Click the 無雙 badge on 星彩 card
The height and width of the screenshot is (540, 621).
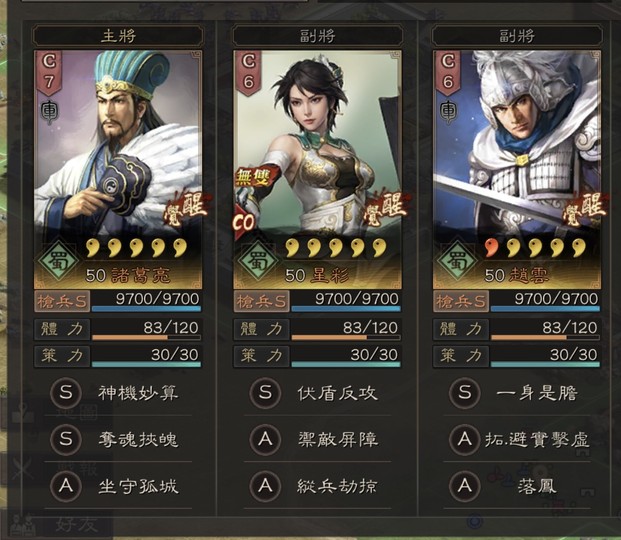point(254,176)
